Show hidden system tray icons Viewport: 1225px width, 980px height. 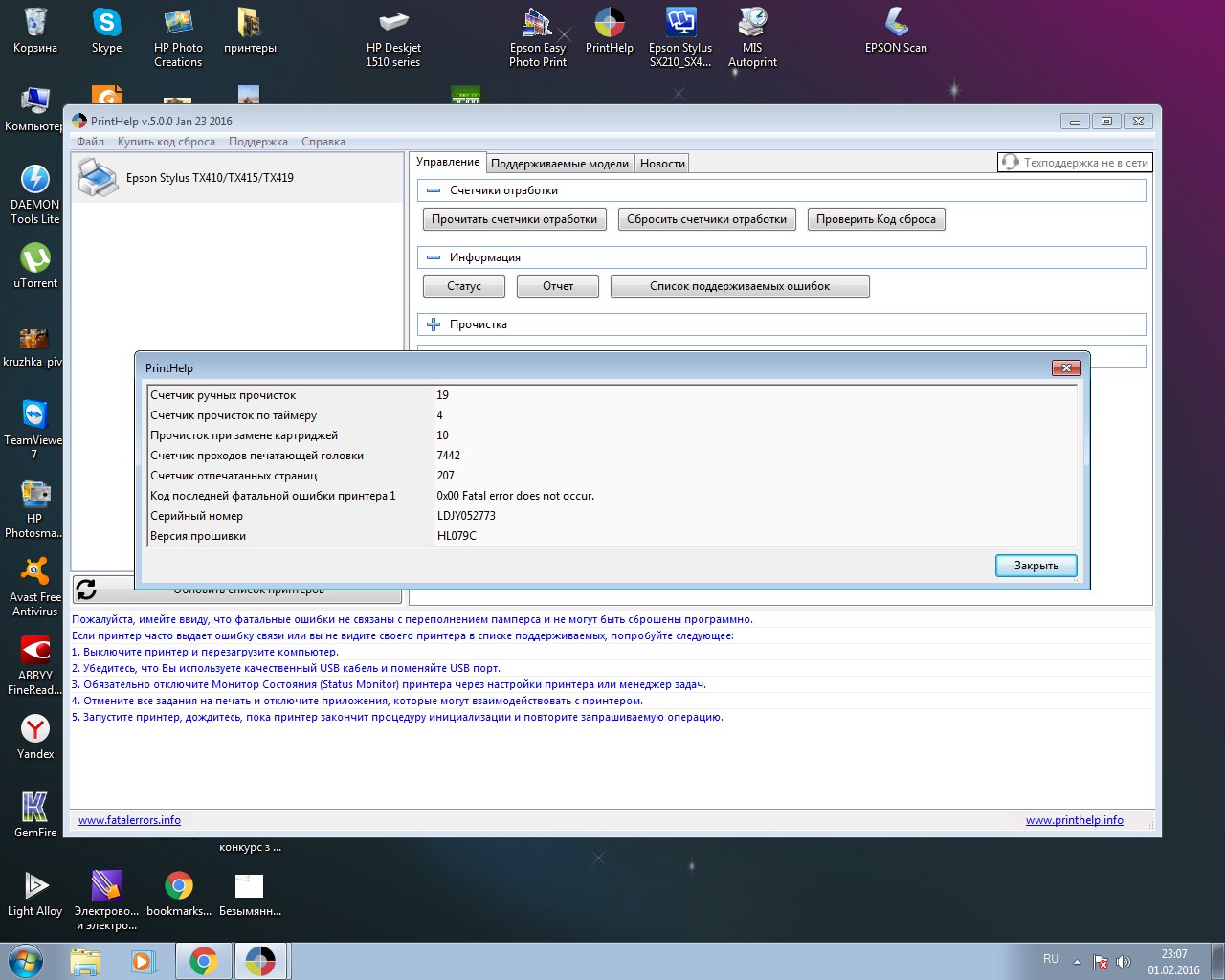click(x=1077, y=961)
